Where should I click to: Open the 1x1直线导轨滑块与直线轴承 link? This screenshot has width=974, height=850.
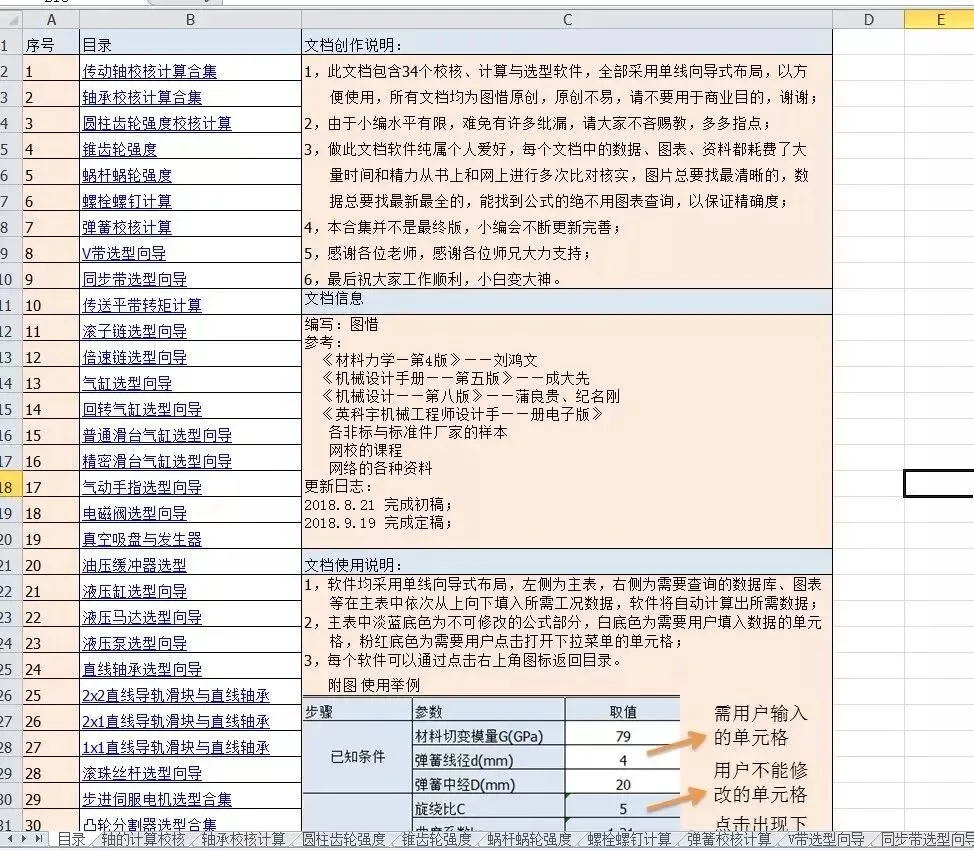tap(176, 748)
